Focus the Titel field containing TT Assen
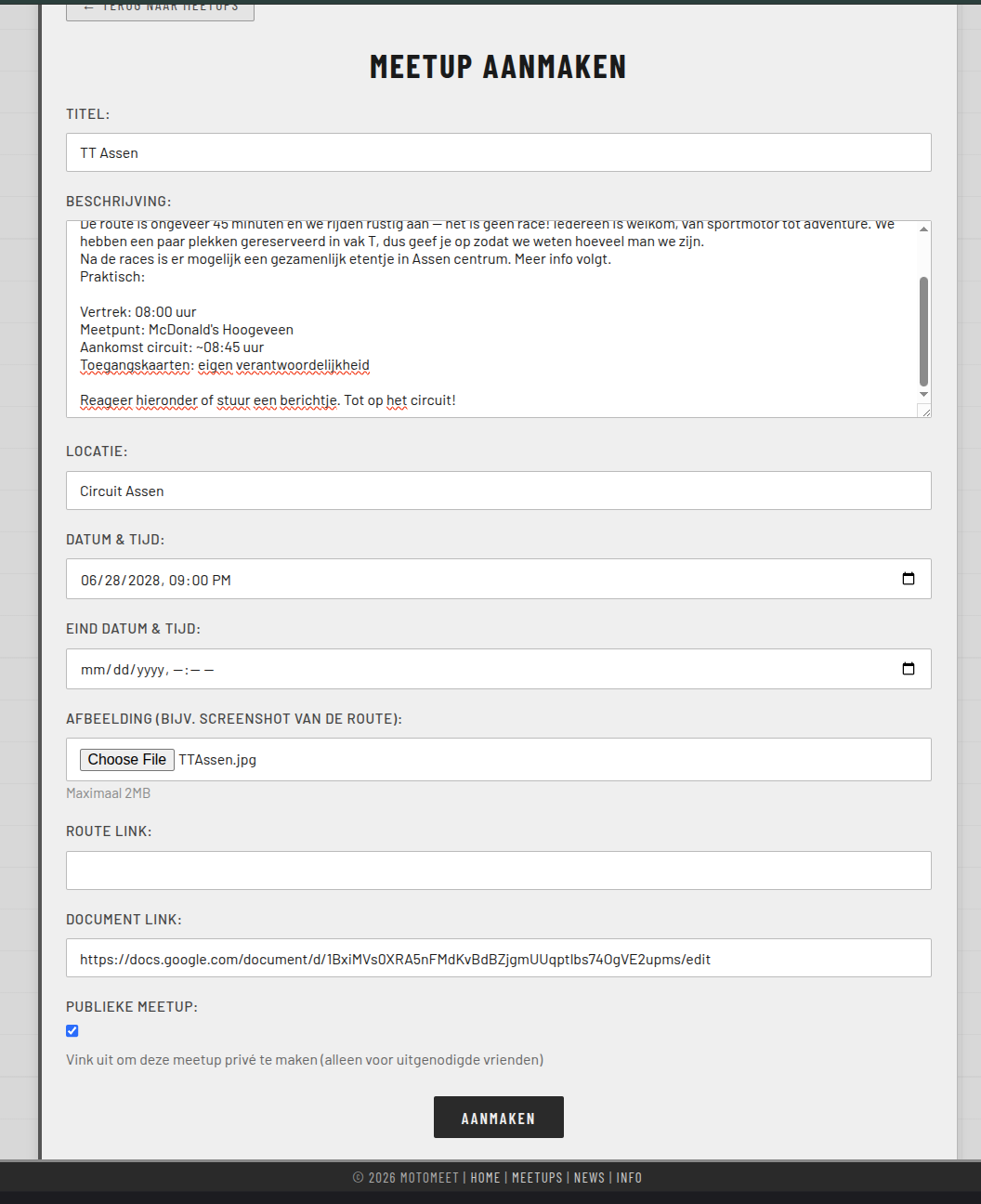 [499, 152]
